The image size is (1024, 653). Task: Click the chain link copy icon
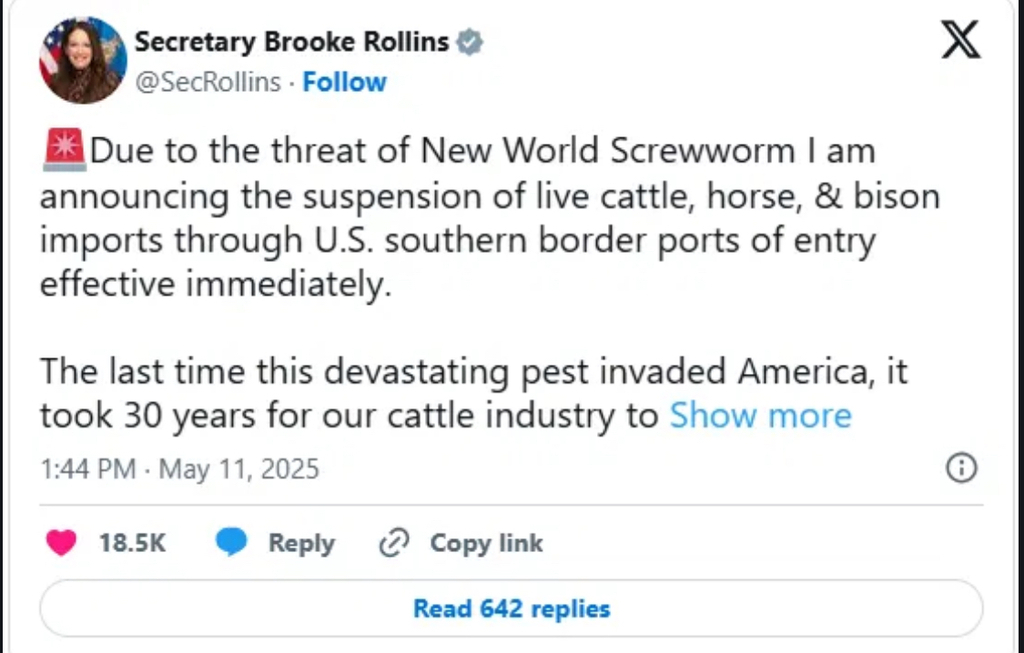click(x=395, y=543)
